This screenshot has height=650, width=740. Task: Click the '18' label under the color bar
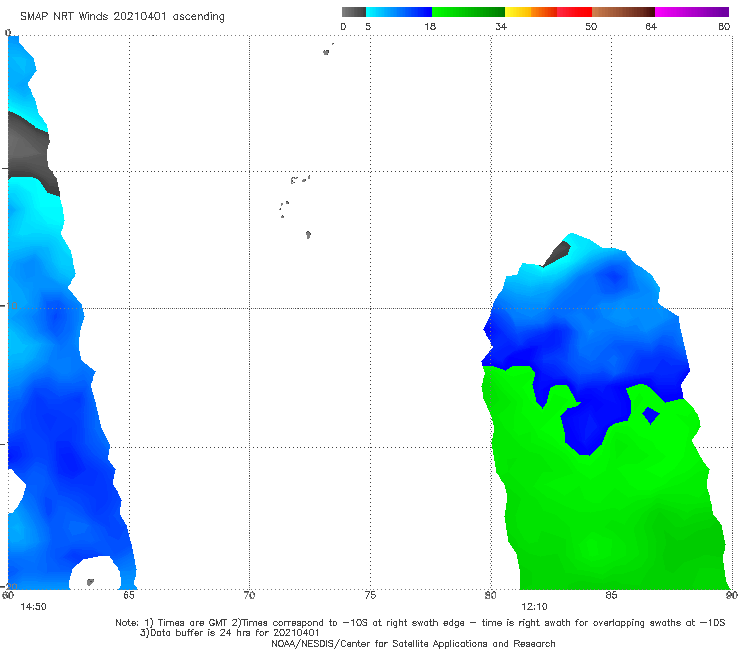click(430, 26)
